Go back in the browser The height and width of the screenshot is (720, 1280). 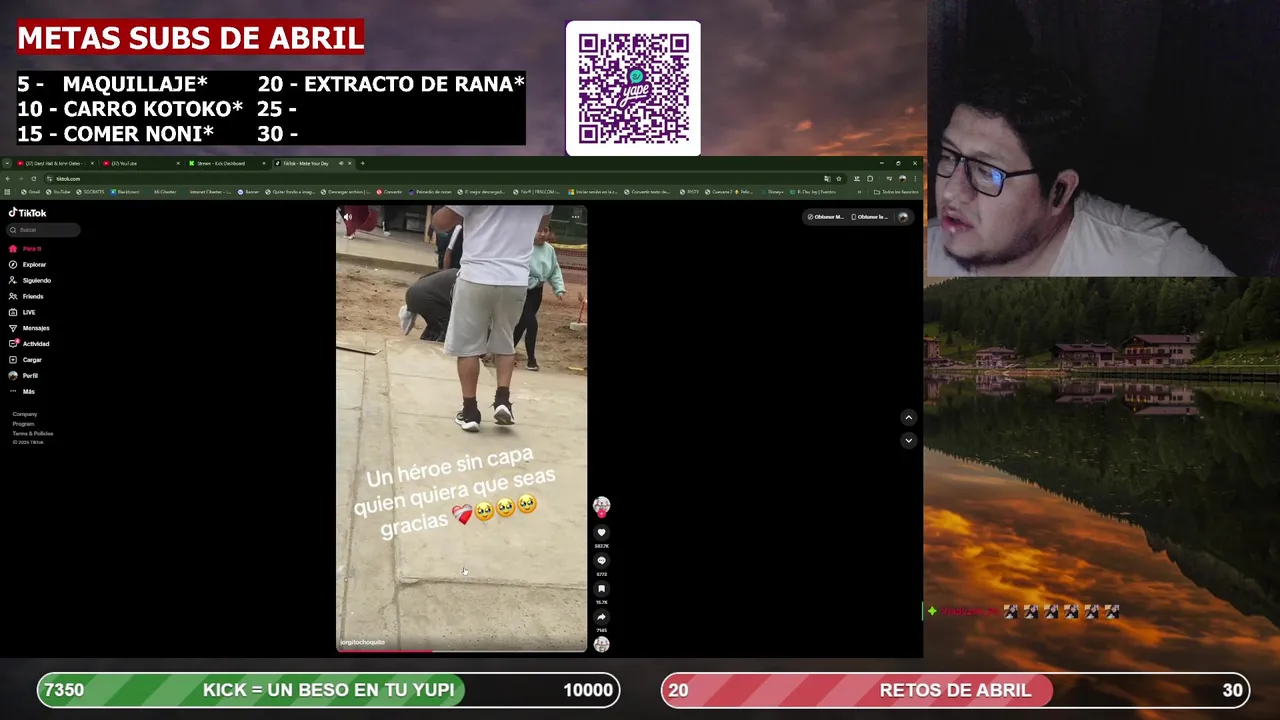8,179
